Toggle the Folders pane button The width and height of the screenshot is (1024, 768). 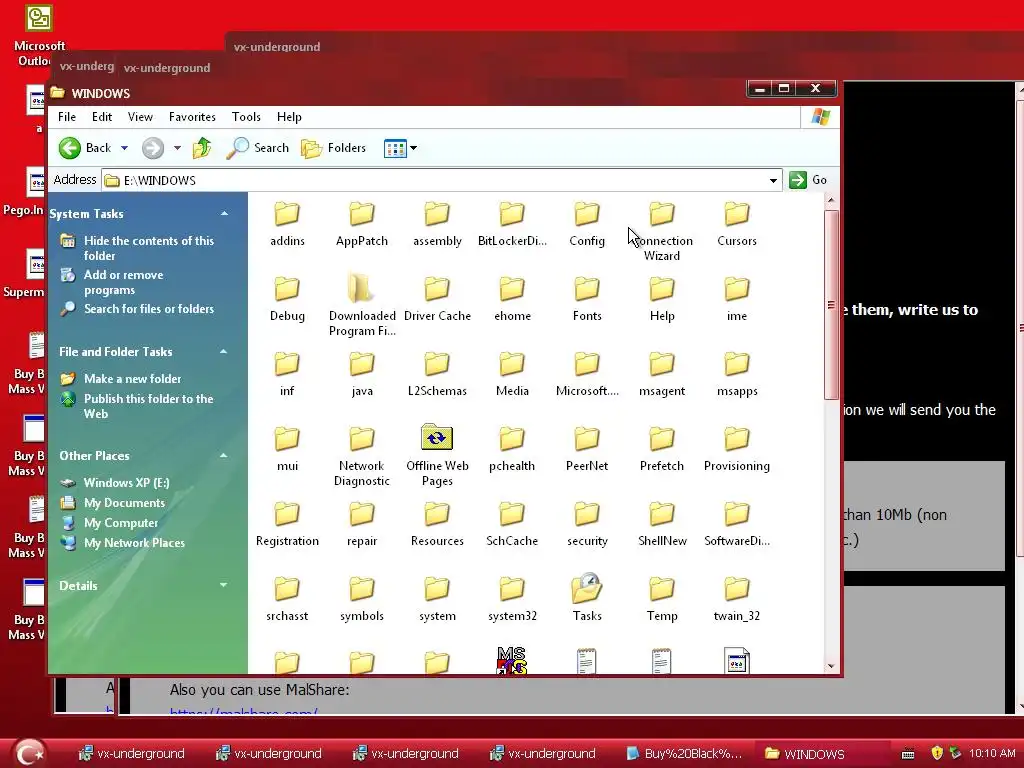(x=333, y=148)
